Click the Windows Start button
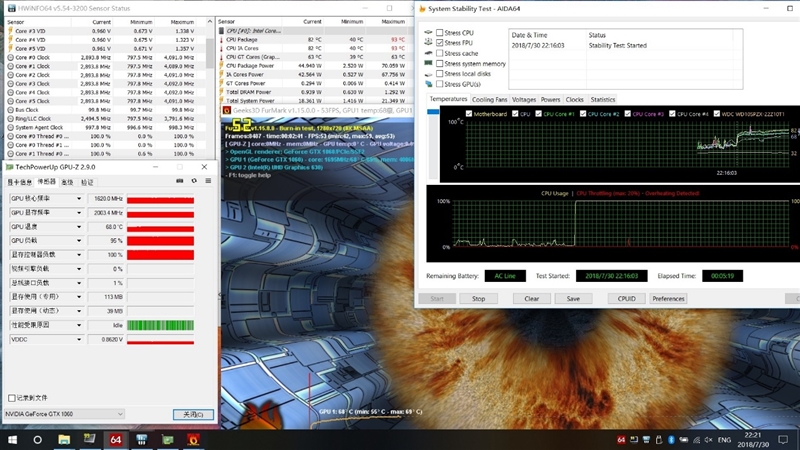This screenshot has width=800, height=450. point(12,439)
